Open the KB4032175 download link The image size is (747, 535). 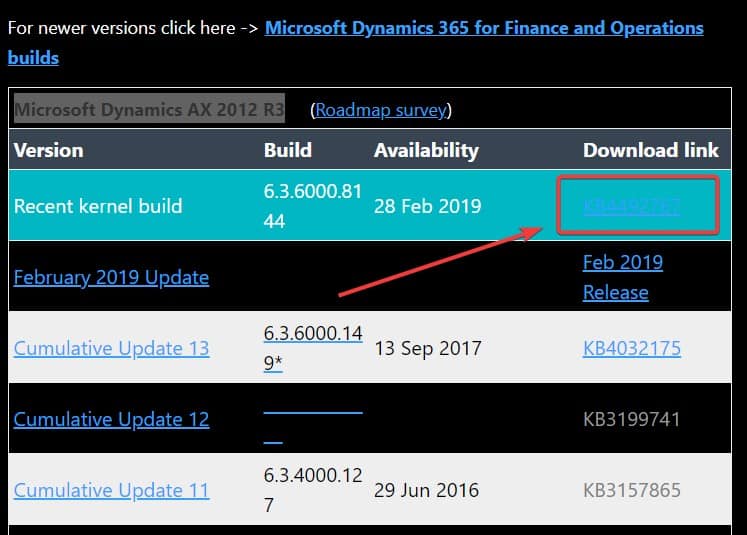pos(632,348)
